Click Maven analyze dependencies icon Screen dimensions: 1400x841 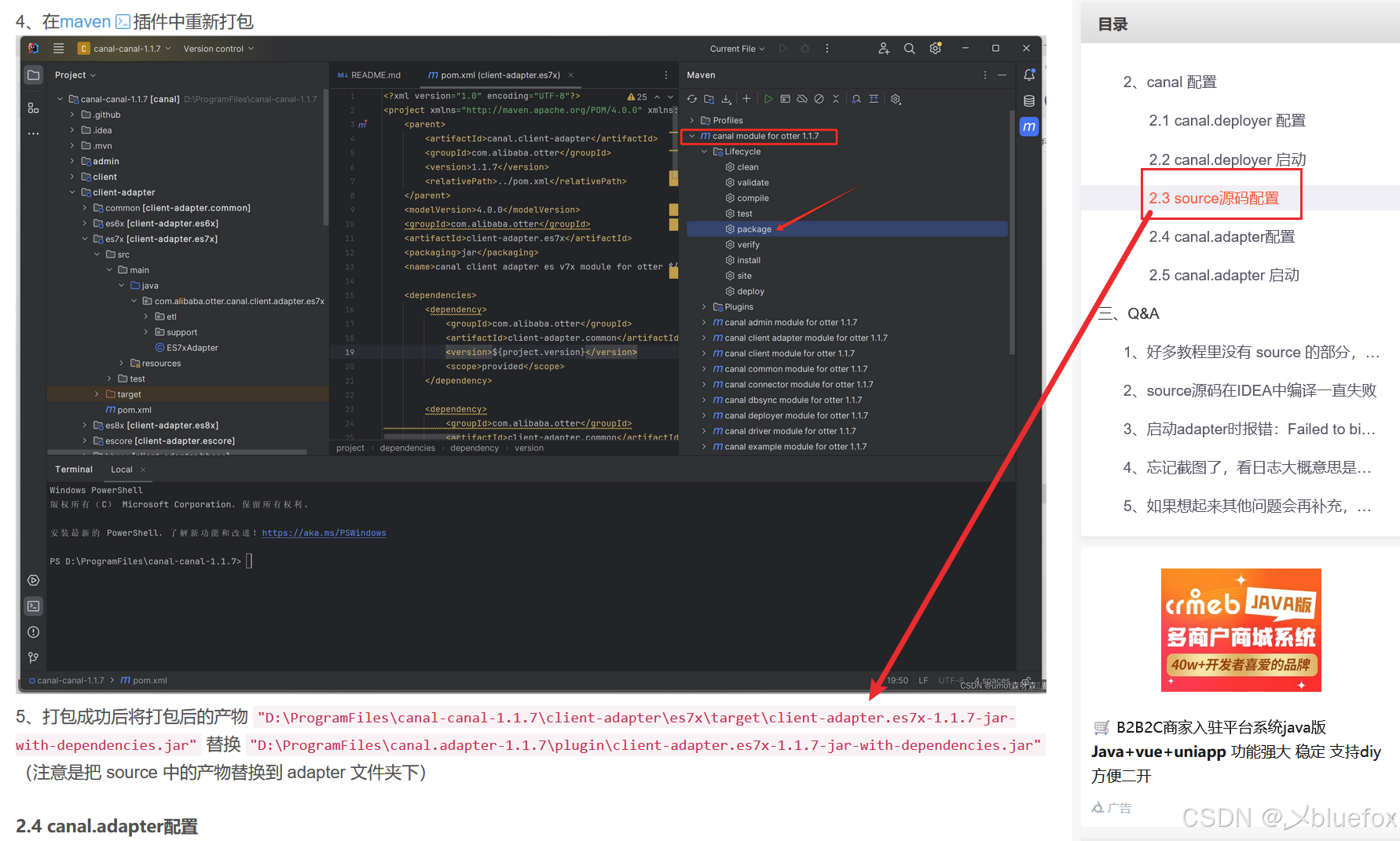click(856, 99)
